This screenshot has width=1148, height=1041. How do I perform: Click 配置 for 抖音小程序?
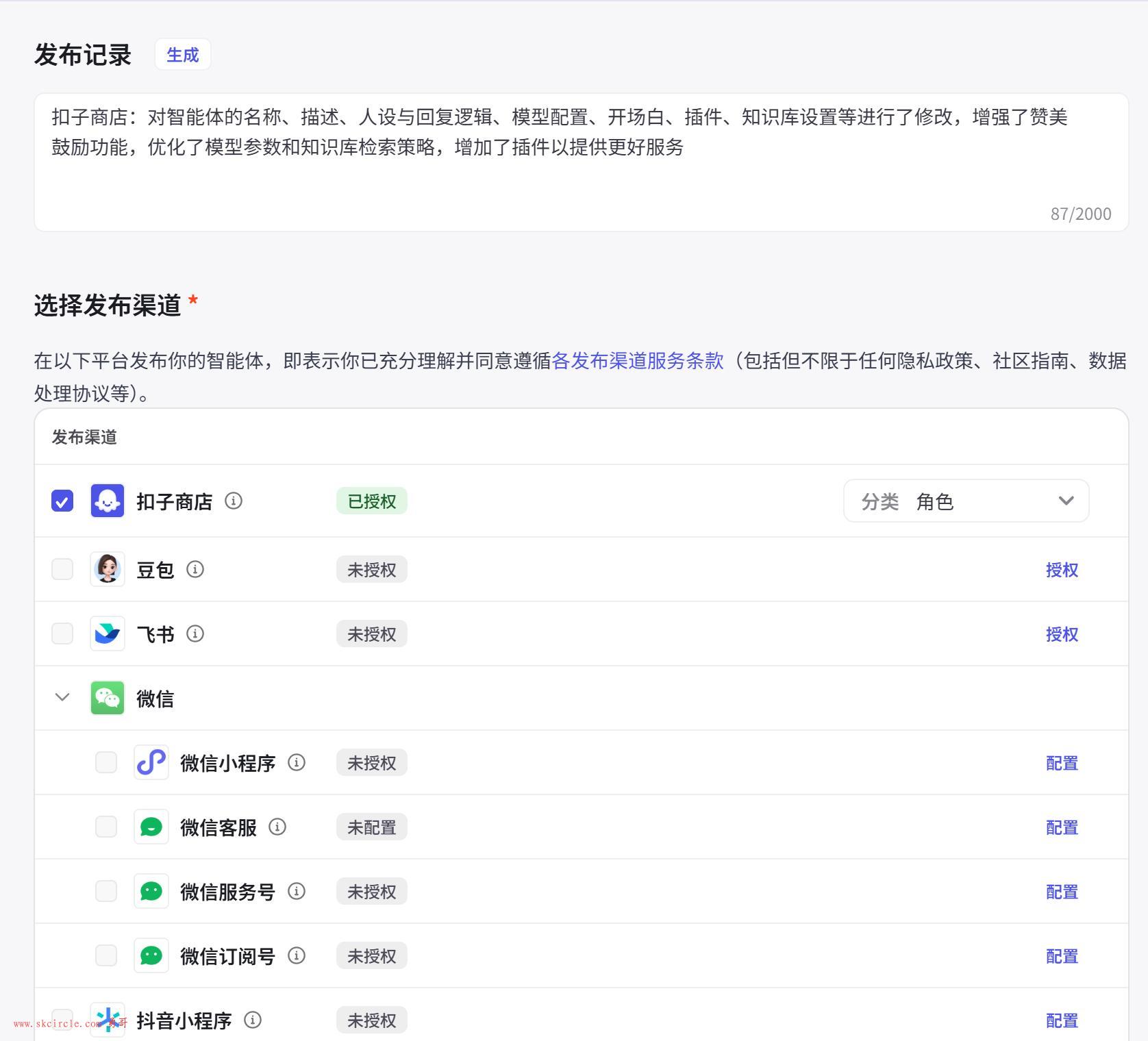1062,1020
